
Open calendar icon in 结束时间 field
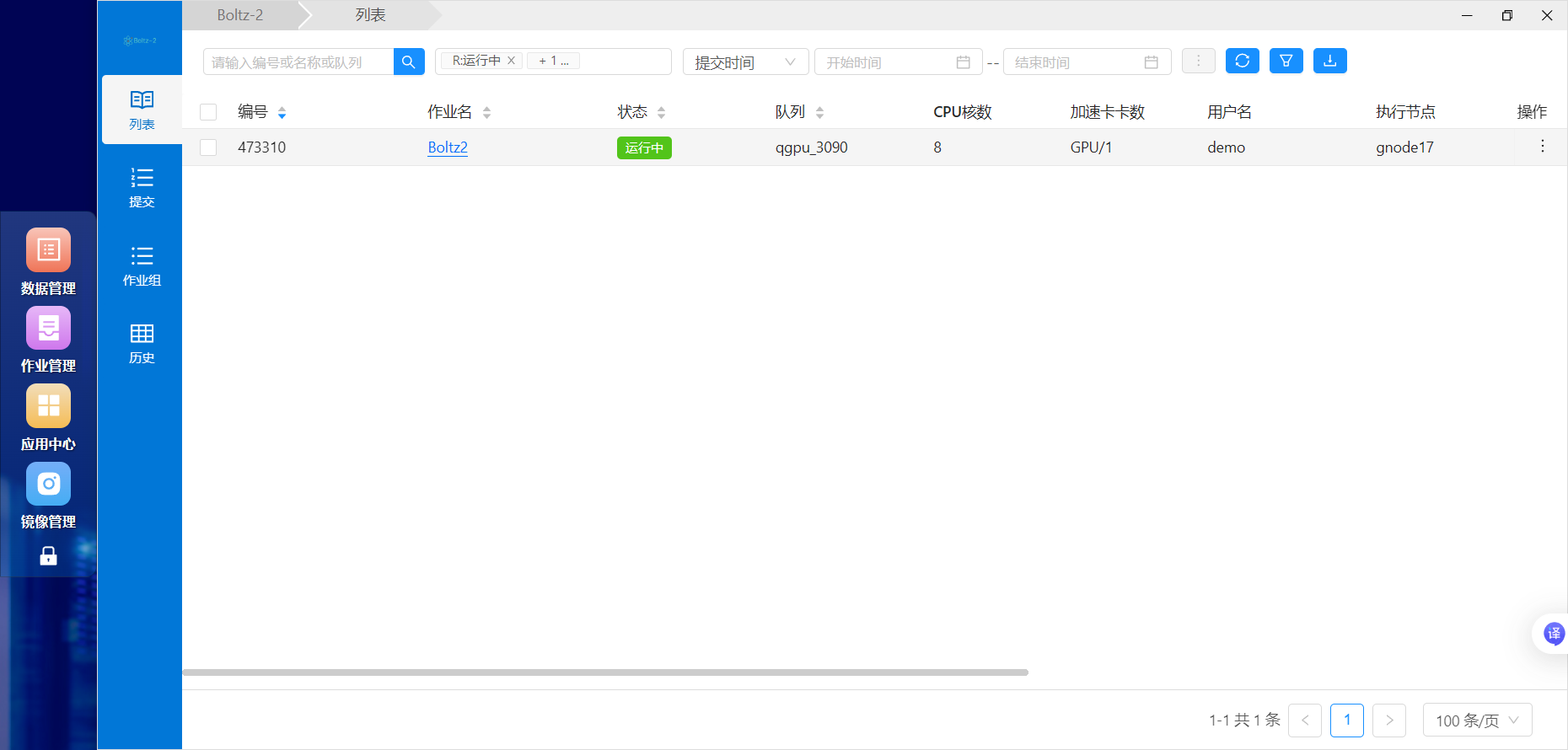tap(1151, 62)
